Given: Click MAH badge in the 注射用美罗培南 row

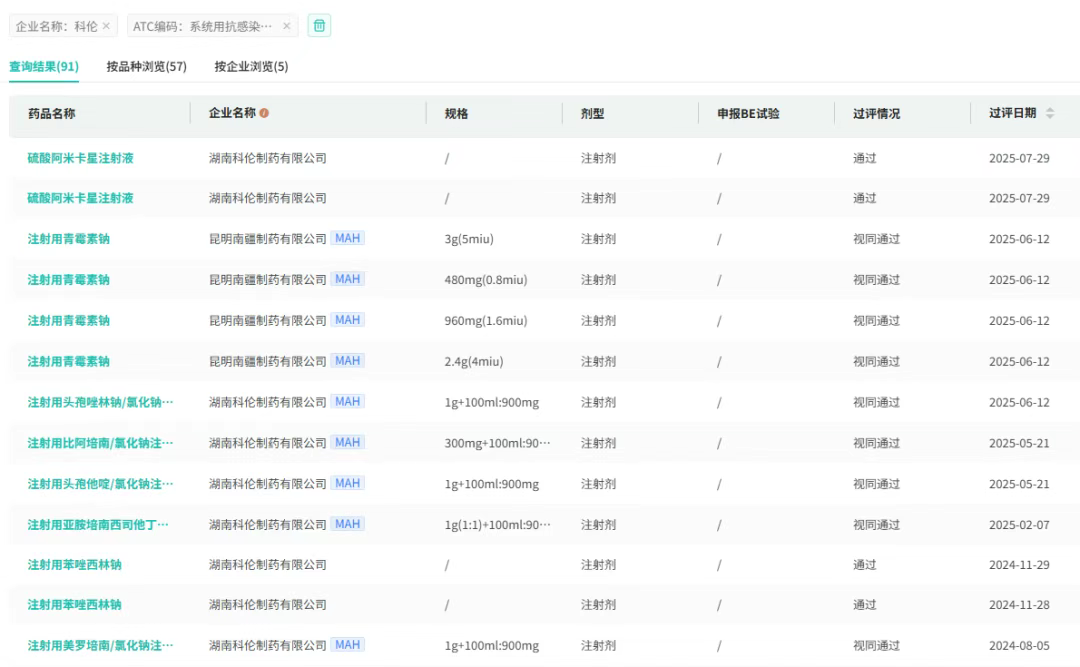Looking at the screenshot, I should (x=348, y=646).
